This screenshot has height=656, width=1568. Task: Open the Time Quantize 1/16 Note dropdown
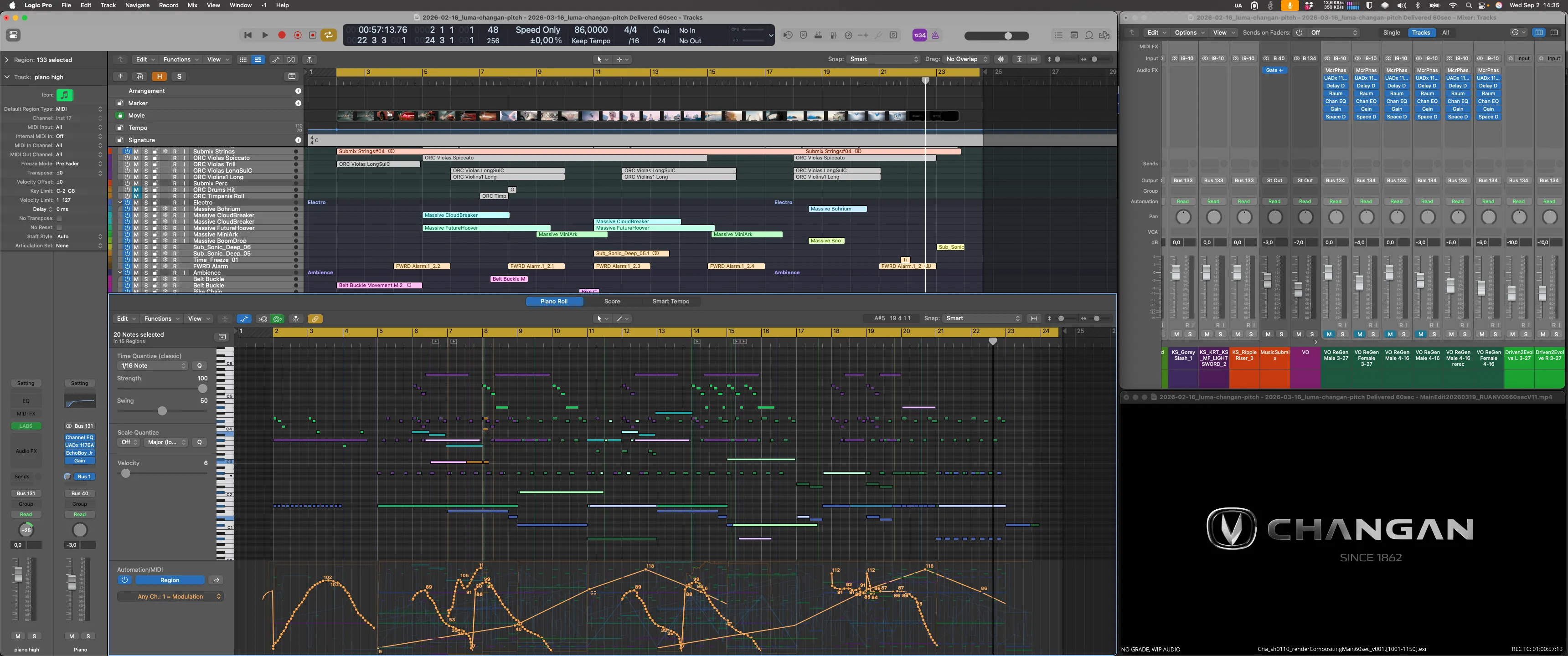[152, 366]
